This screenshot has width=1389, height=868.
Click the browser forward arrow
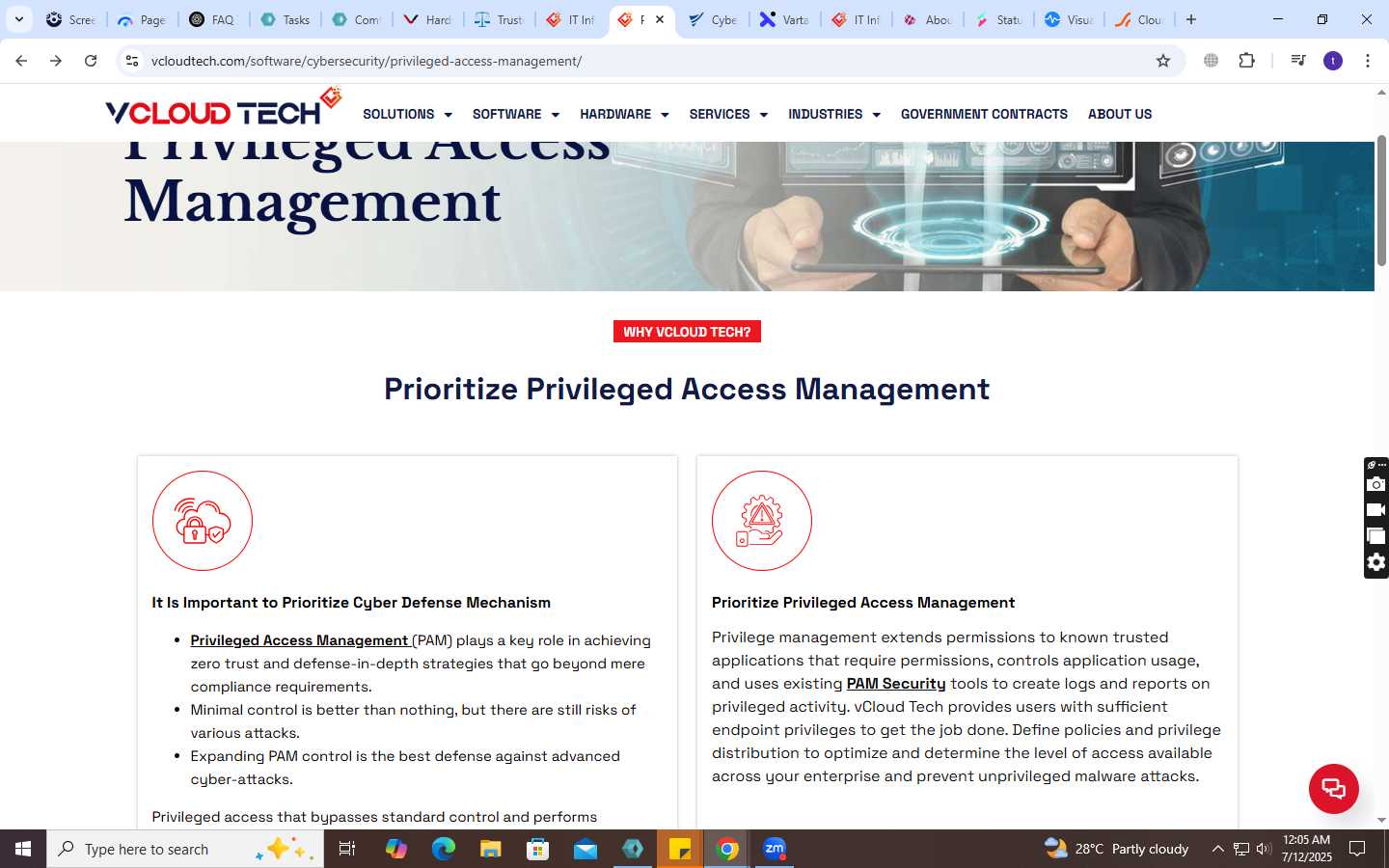(56, 61)
